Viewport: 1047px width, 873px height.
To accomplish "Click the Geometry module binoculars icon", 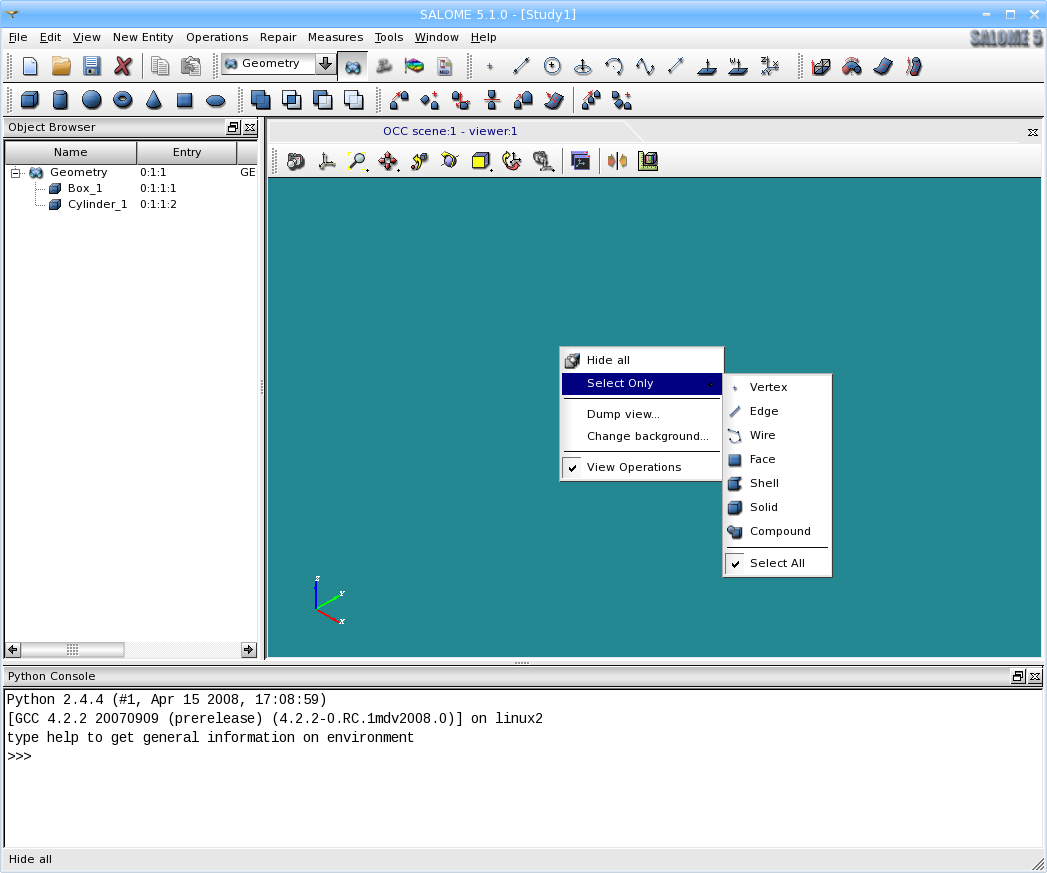I will pos(353,65).
